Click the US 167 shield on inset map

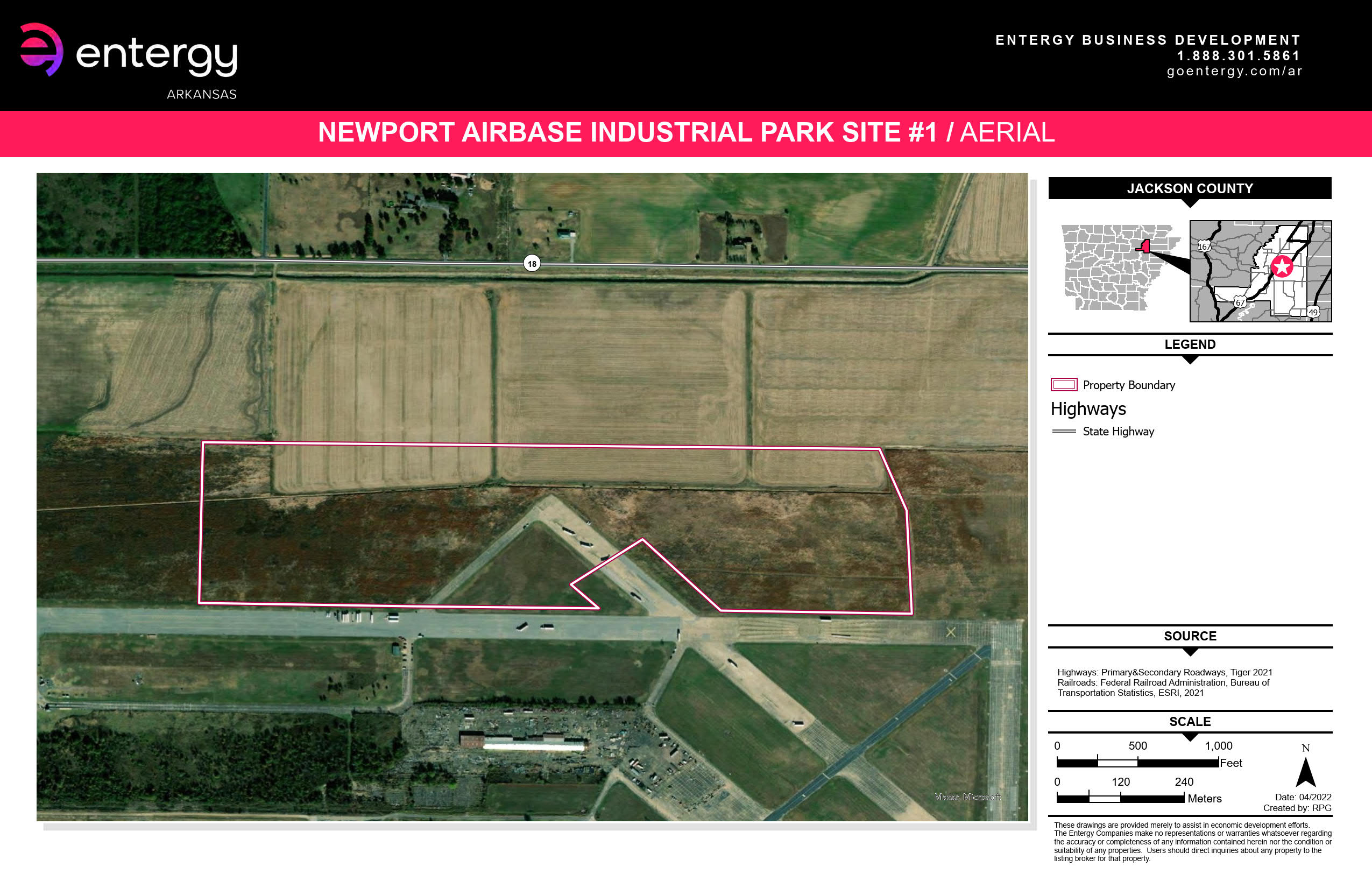tap(1204, 246)
